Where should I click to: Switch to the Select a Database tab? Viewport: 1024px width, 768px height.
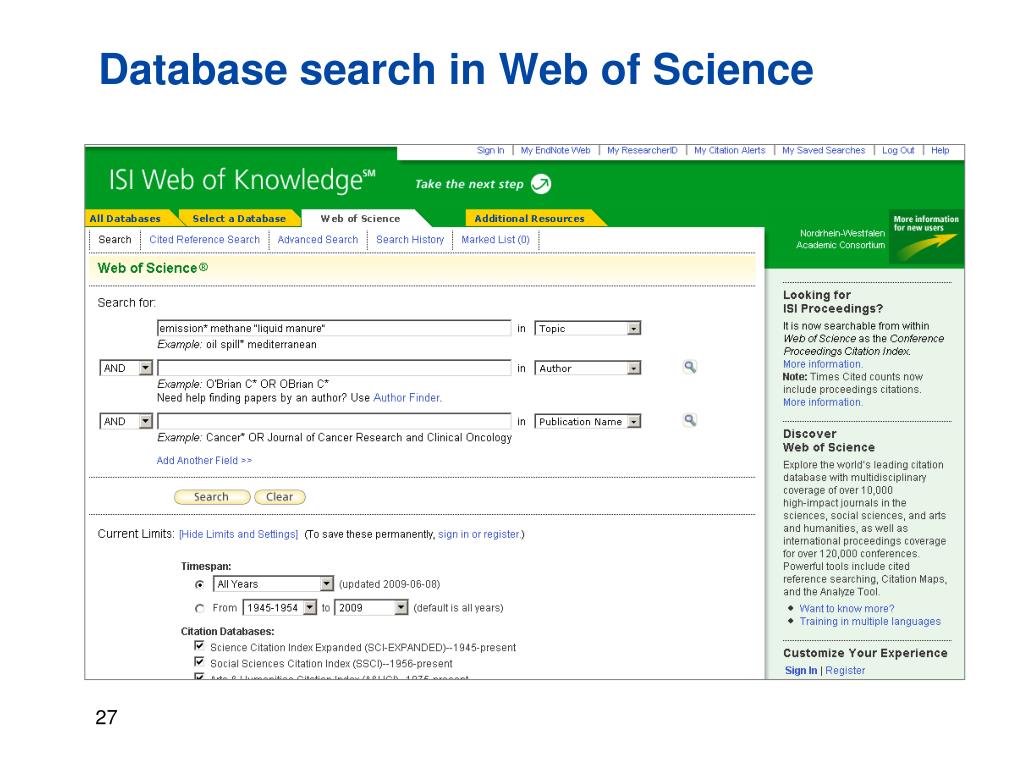pyautogui.click(x=239, y=219)
